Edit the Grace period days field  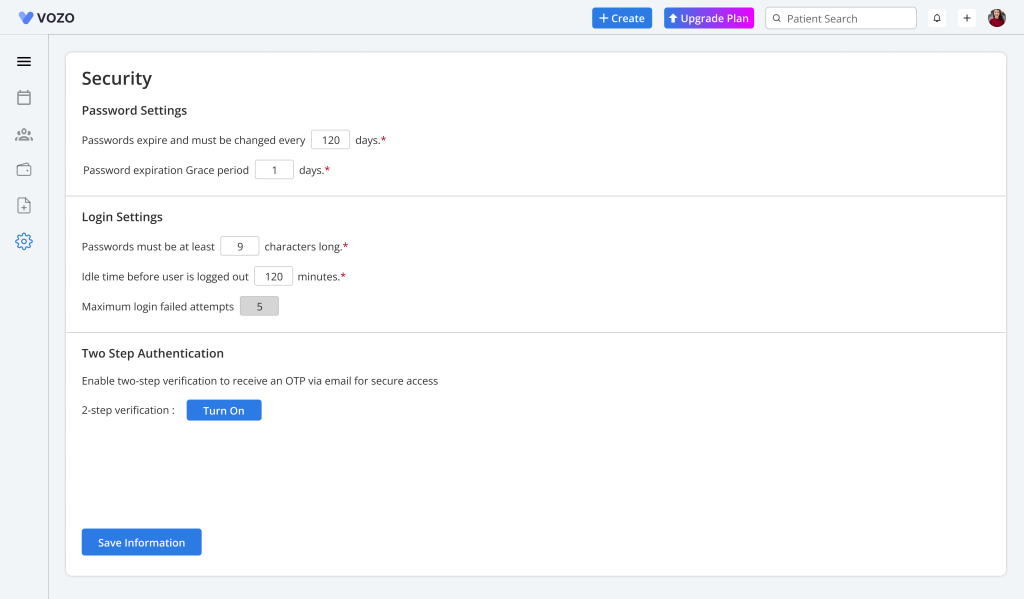(274, 170)
